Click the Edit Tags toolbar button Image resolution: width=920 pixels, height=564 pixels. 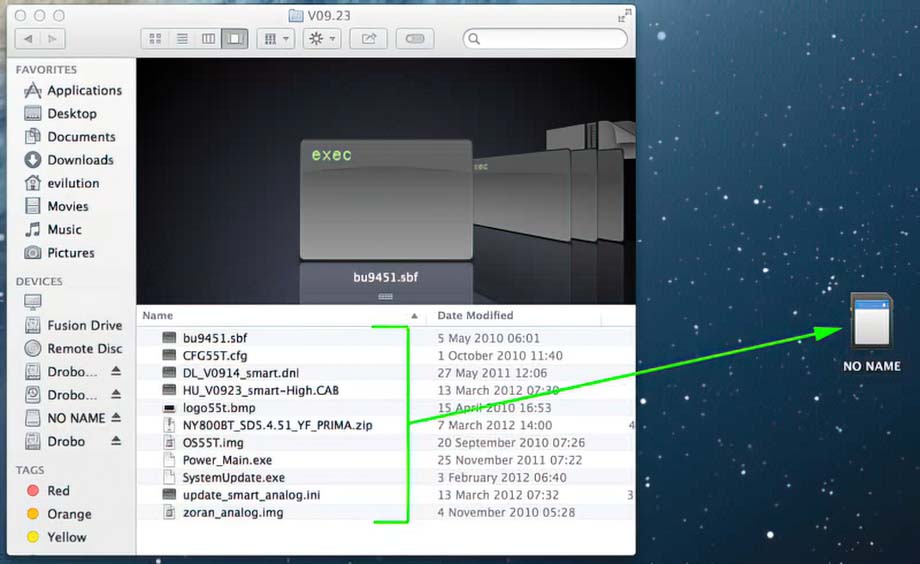(x=414, y=39)
